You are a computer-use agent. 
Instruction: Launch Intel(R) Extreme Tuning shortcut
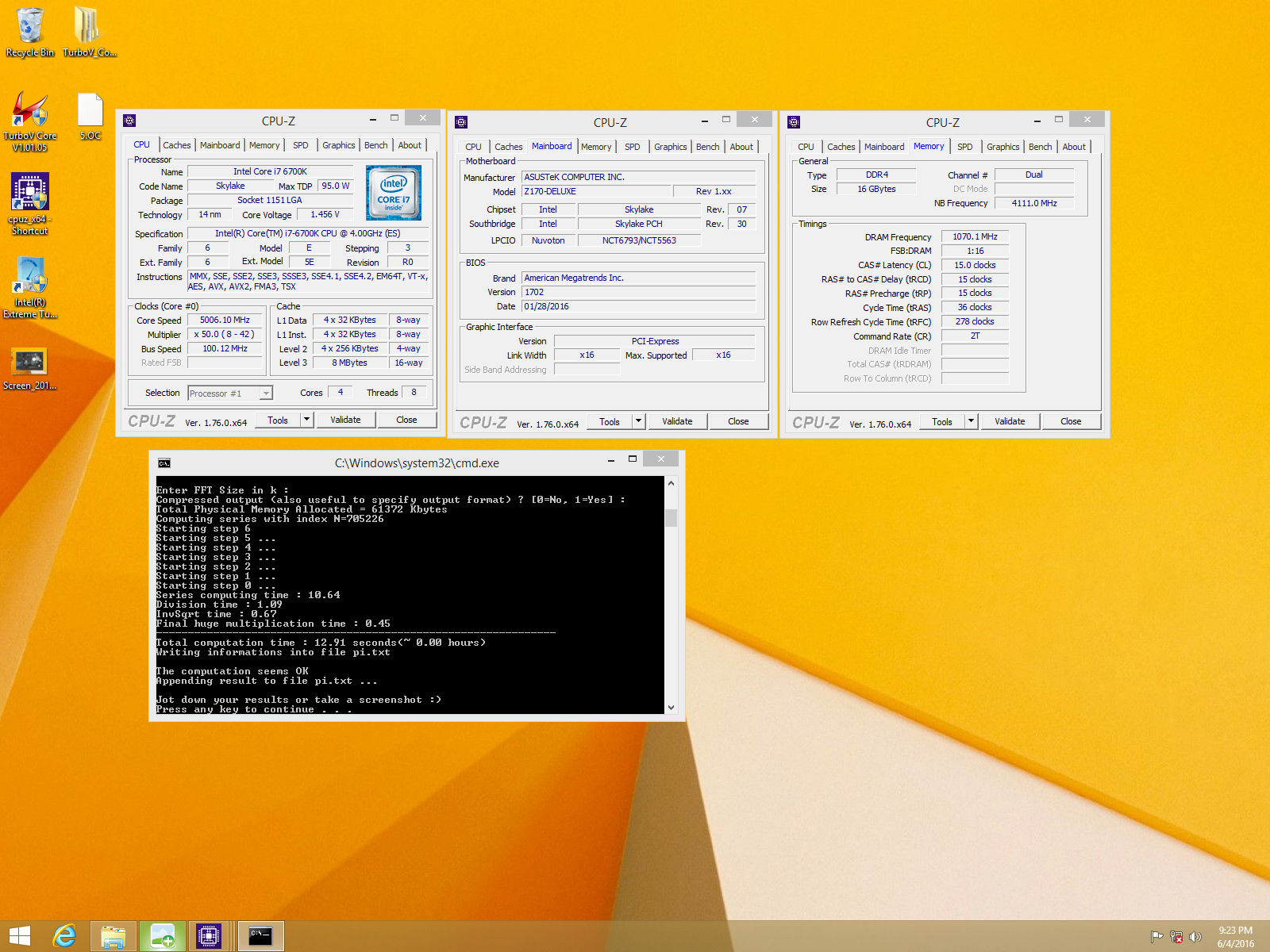pos(29,287)
